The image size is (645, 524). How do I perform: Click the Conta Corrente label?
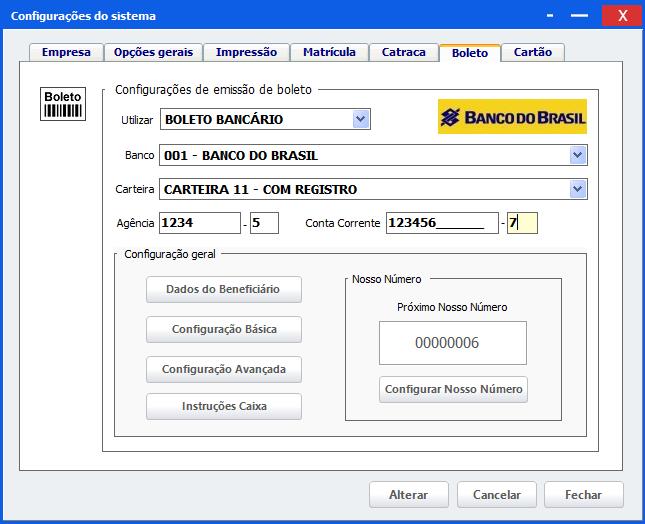coord(343,223)
